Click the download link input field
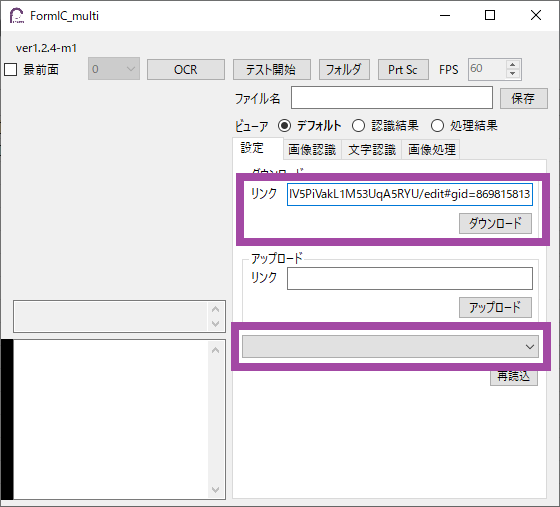 point(410,194)
